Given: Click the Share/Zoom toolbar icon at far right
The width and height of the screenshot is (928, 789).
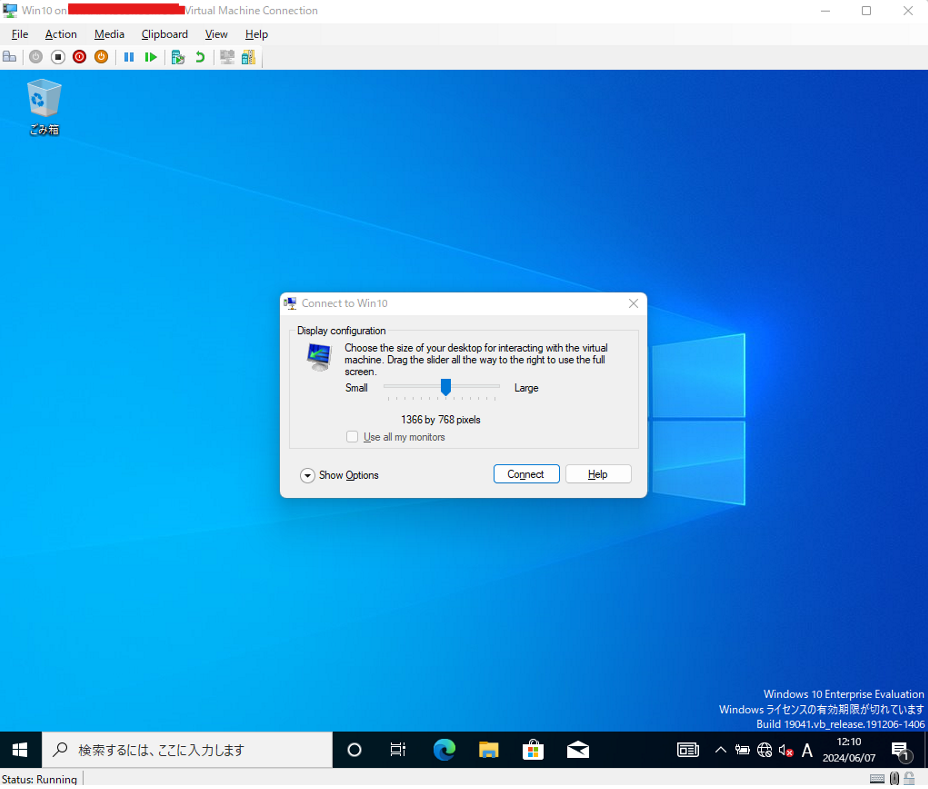Looking at the screenshot, I should (249, 57).
